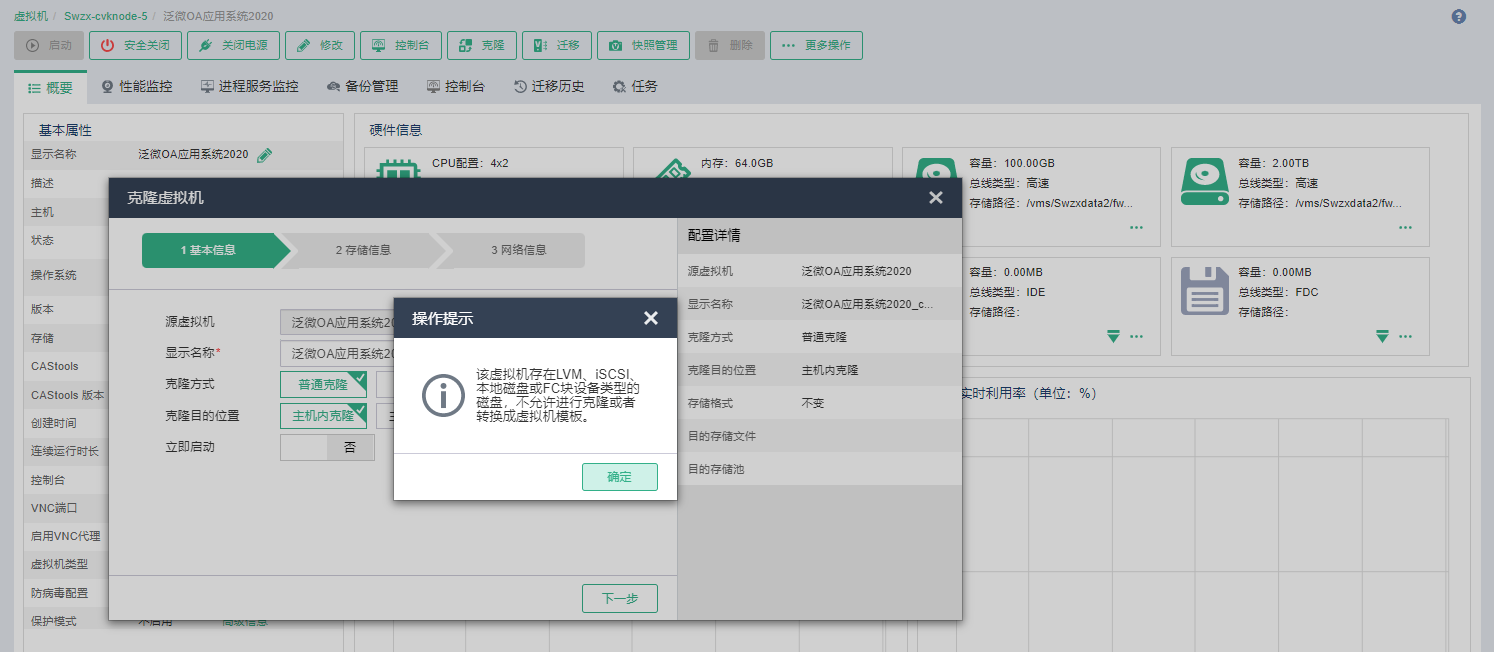Select the 2.00TB hard disk icon
The height and width of the screenshot is (652, 1494).
click(1203, 180)
